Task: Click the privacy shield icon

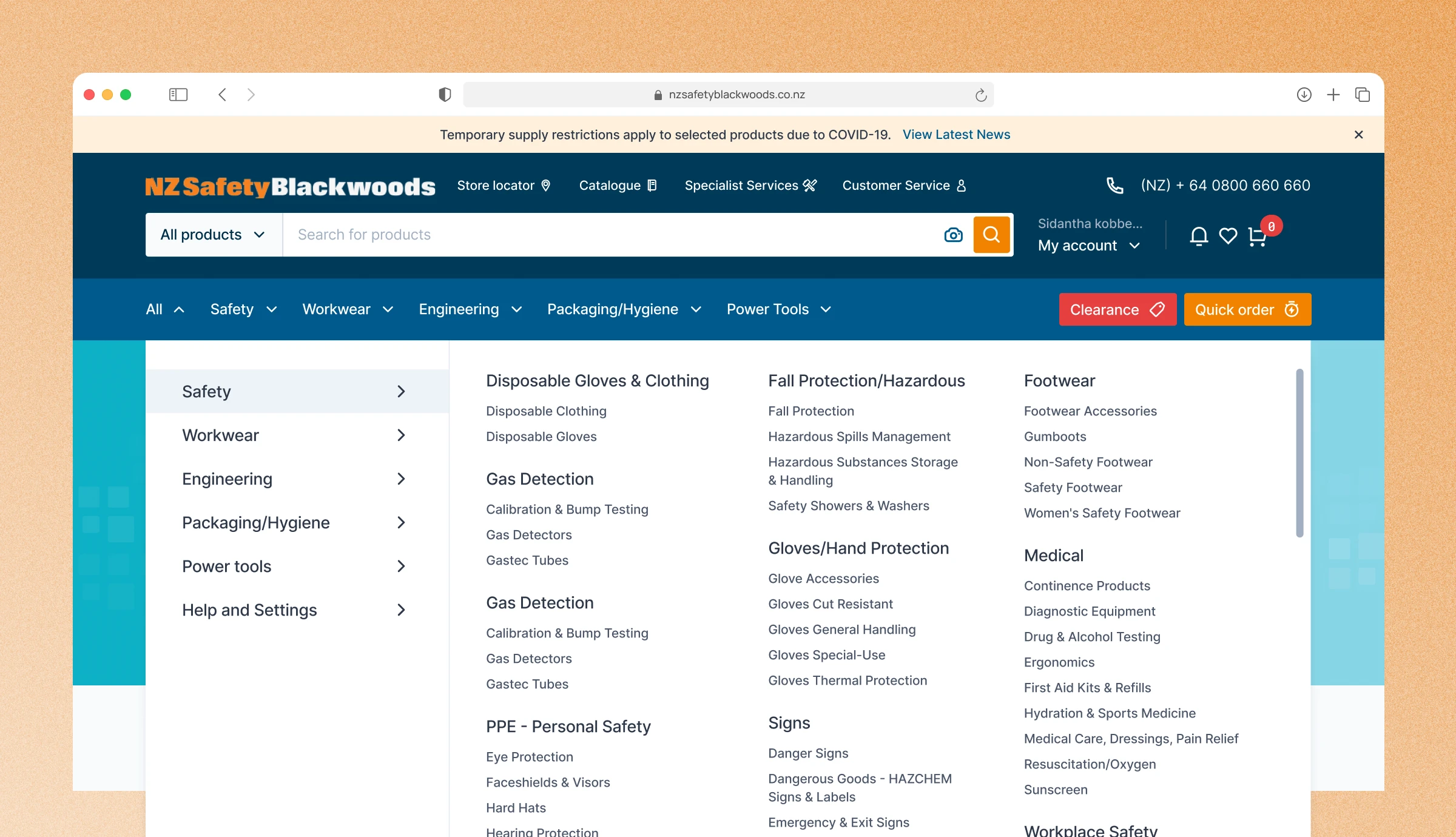Action: coord(445,95)
